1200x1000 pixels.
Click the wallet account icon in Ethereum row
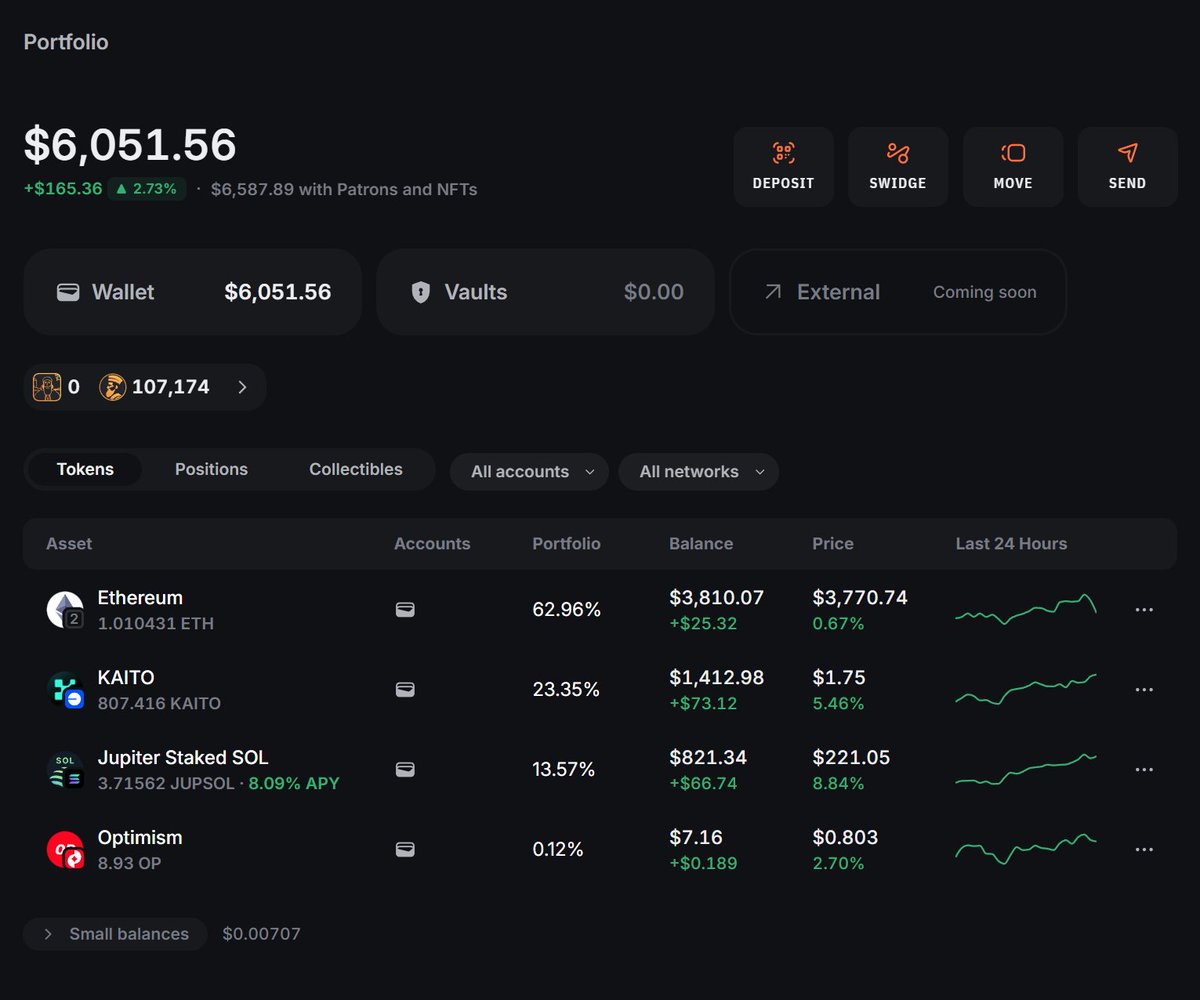tap(405, 610)
